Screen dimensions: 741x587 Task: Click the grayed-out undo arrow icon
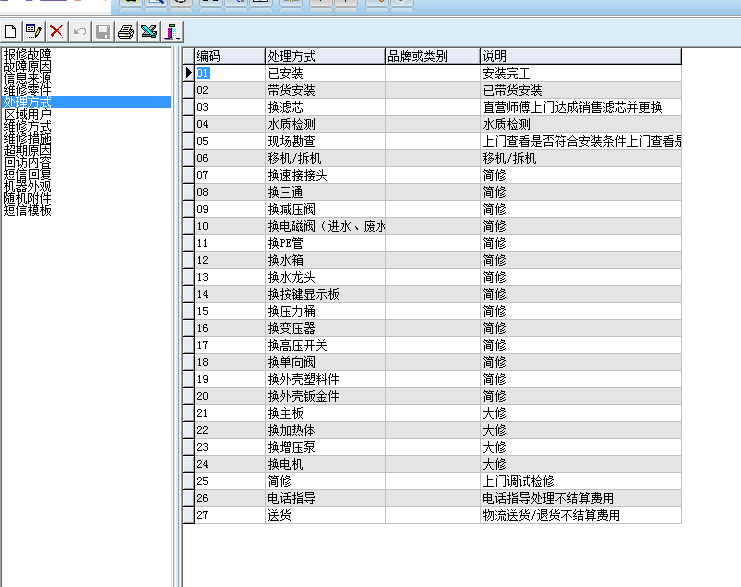tap(79, 32)
